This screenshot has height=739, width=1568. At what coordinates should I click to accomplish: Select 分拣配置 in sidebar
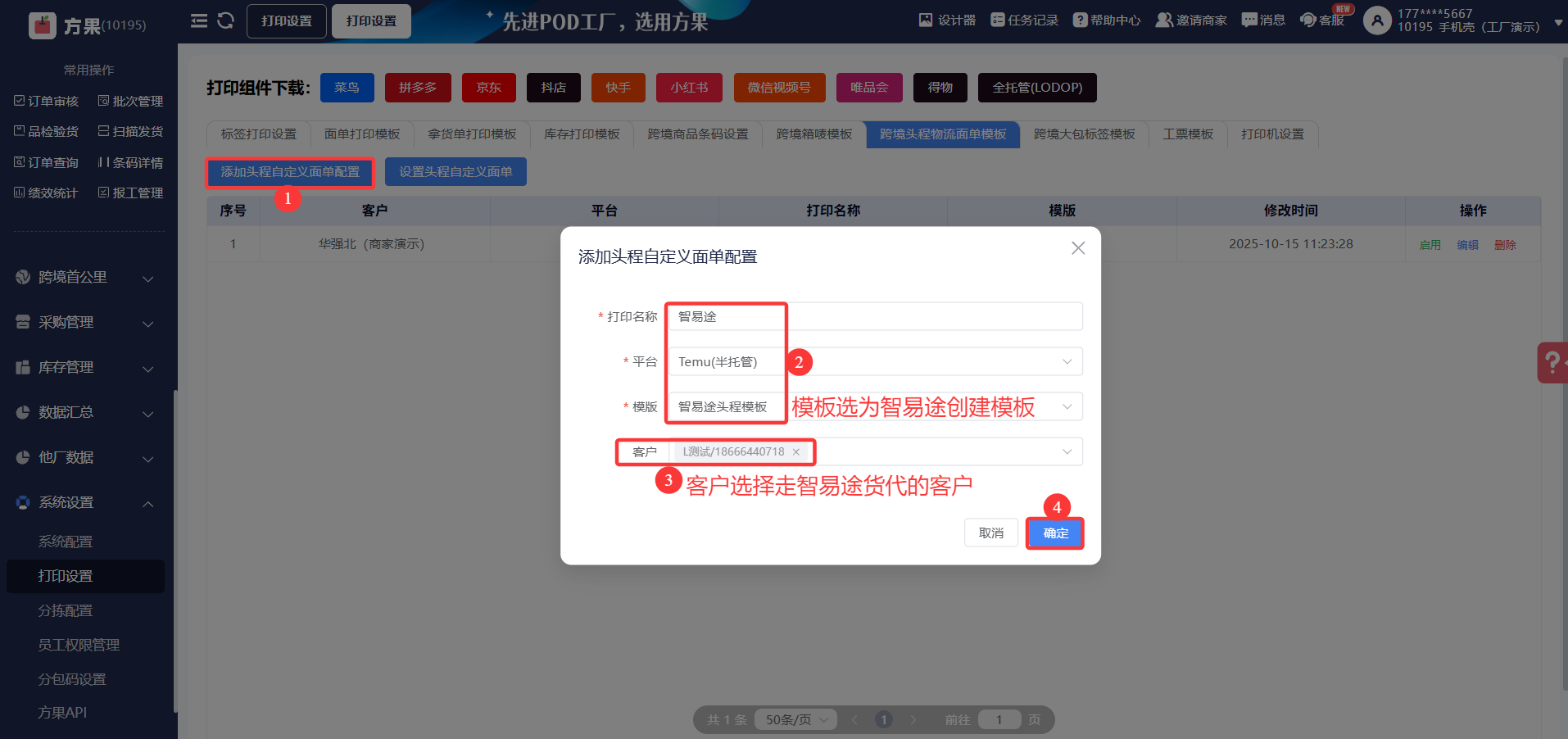[66, 611]
